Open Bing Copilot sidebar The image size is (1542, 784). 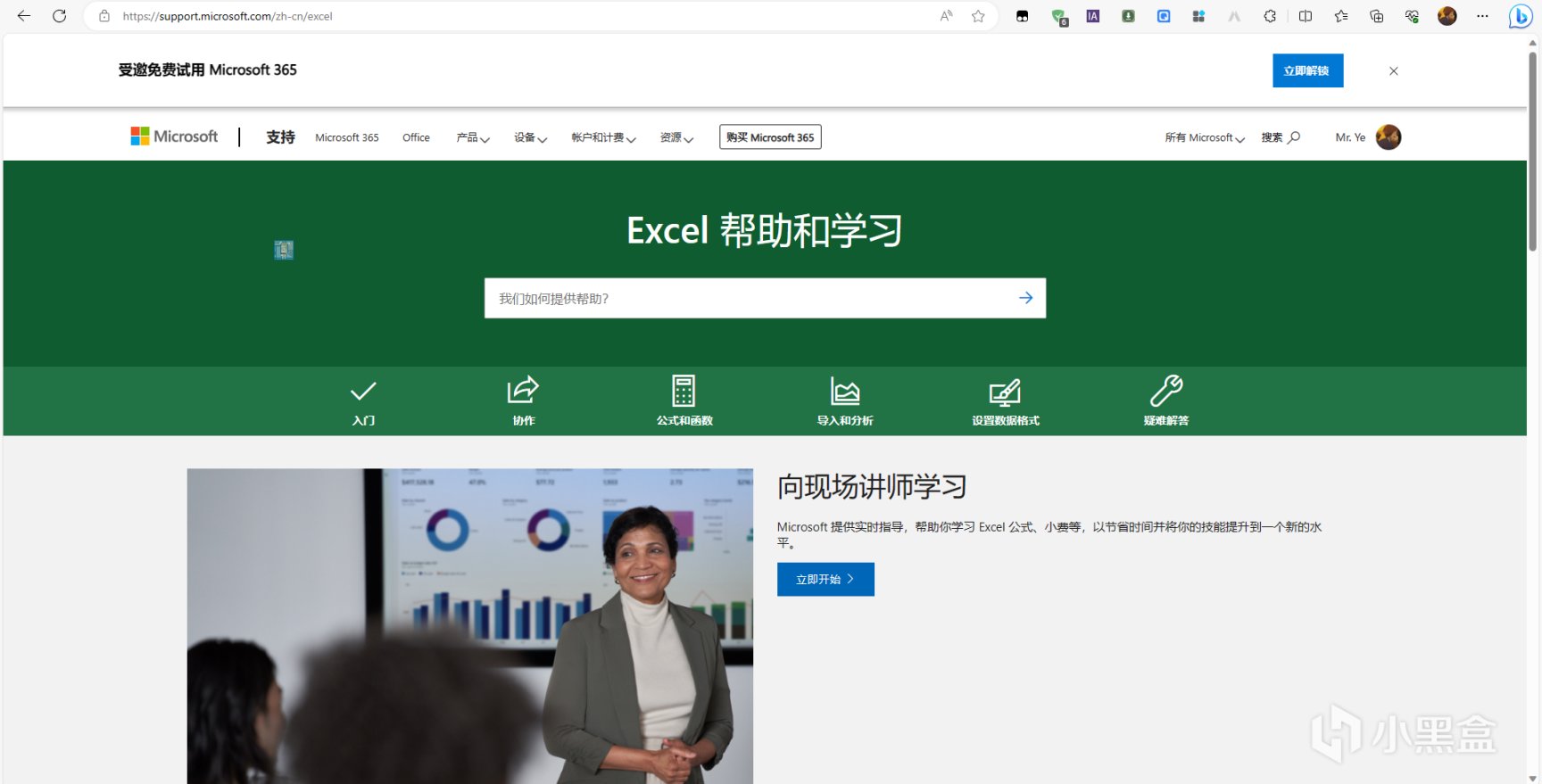pyautogui.click(x=1521, y=16)
